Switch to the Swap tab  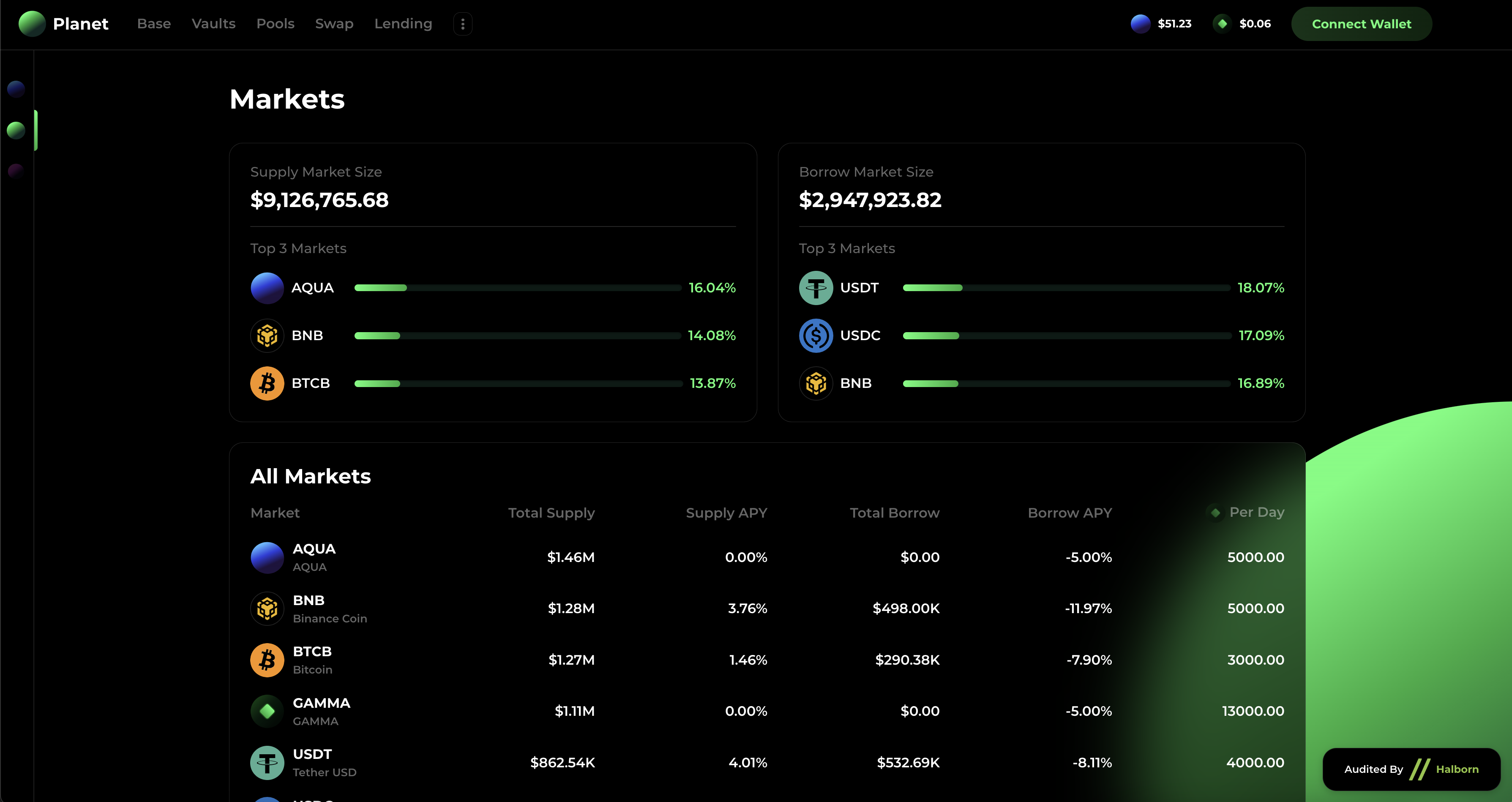(x=334, y=24)
